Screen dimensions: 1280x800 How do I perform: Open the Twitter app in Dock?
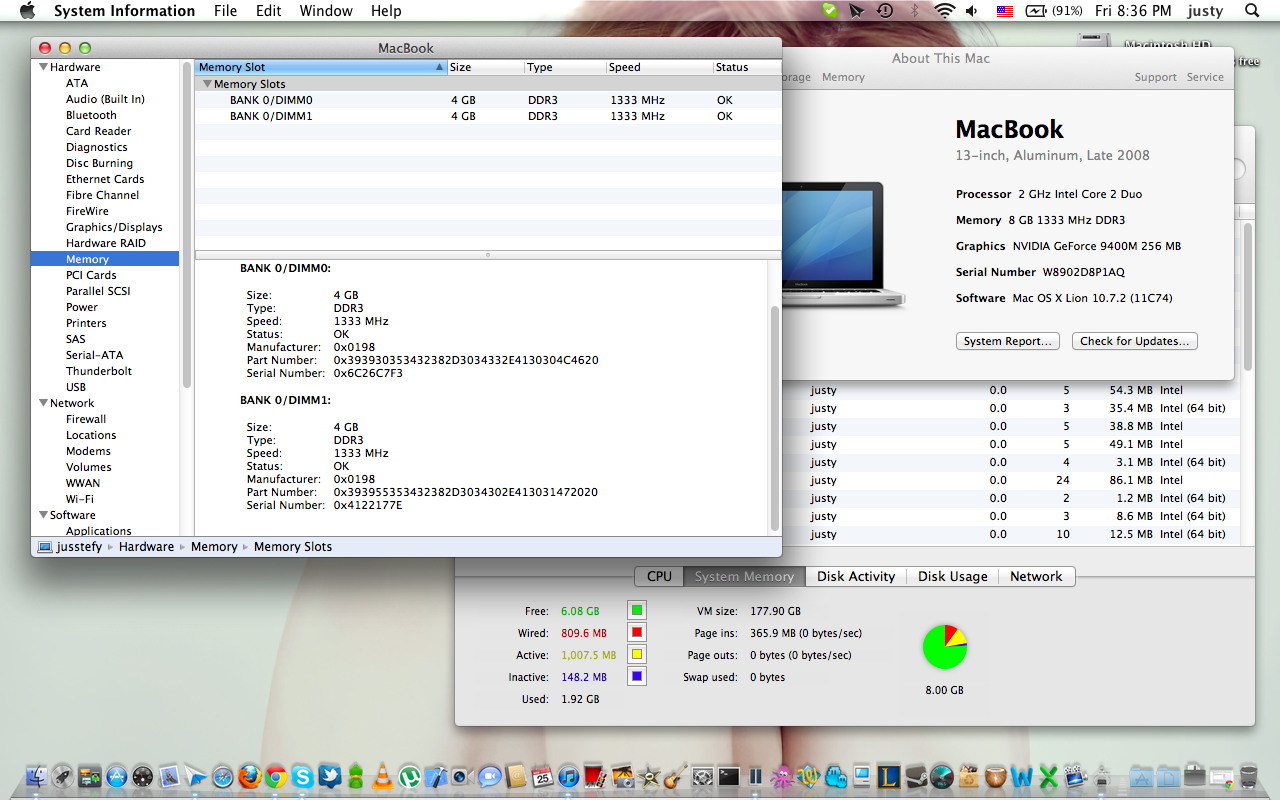pyautogui.click(x=329, y=776)
